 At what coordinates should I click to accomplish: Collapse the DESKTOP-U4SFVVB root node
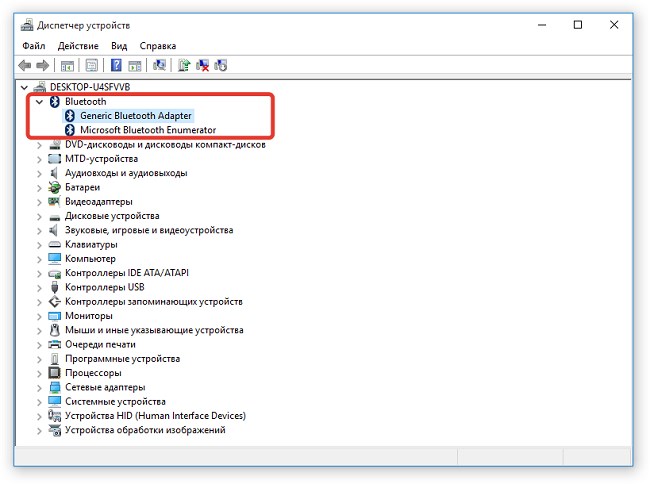[x=24, y=87]
